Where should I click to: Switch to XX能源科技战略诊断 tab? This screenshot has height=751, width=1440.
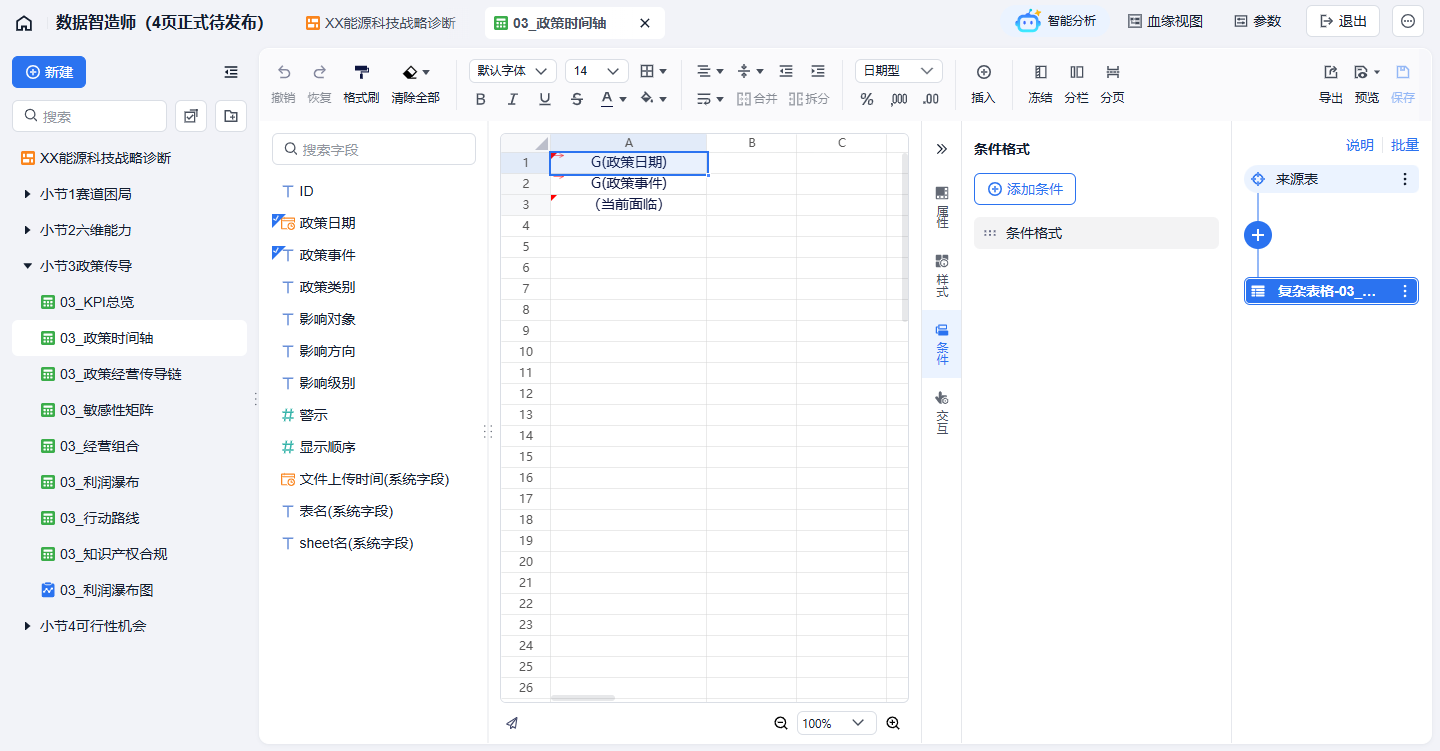(380, 22)
